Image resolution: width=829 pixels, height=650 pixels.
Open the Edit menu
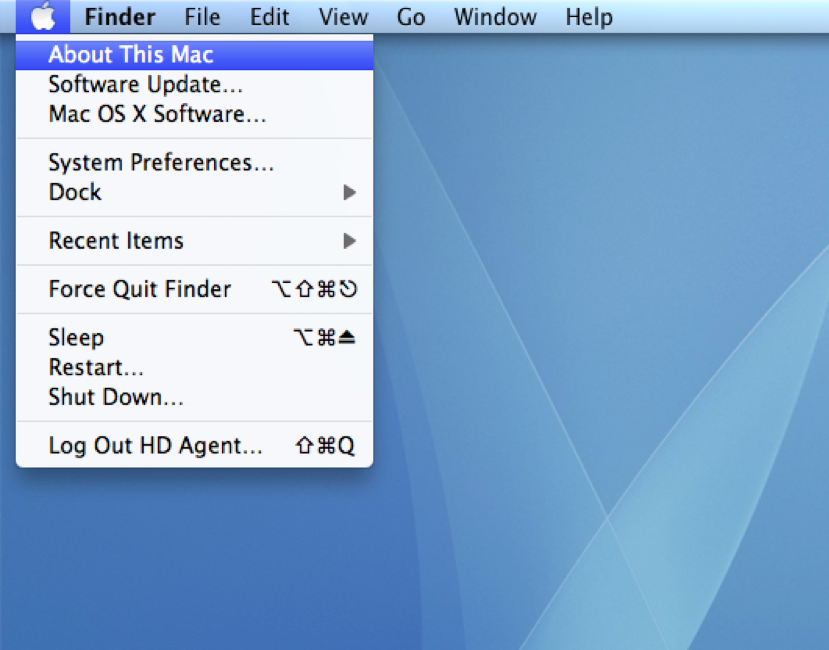pyautogui.click(x=269, y=17)
